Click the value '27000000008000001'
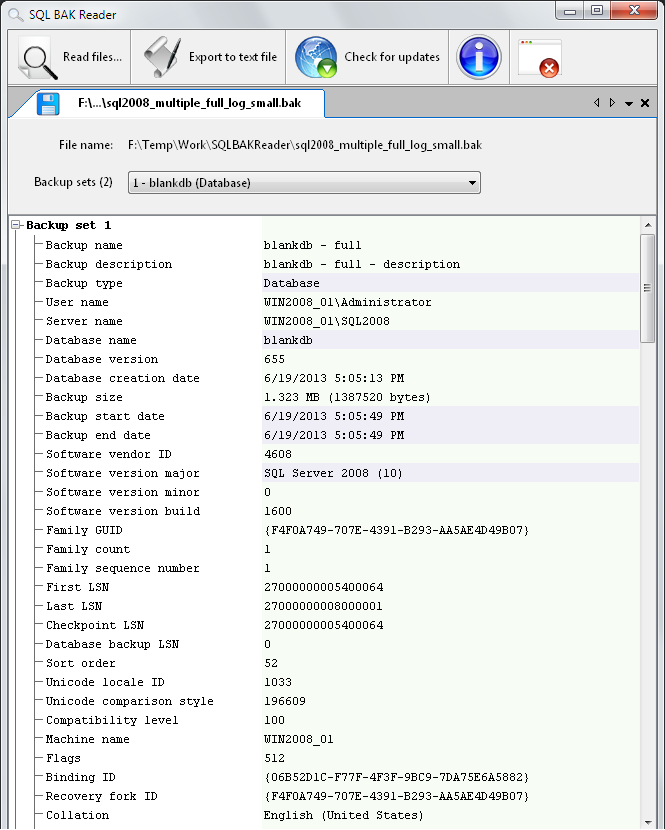The height and width of the screenshot is (830, 665). pos(323,606)
